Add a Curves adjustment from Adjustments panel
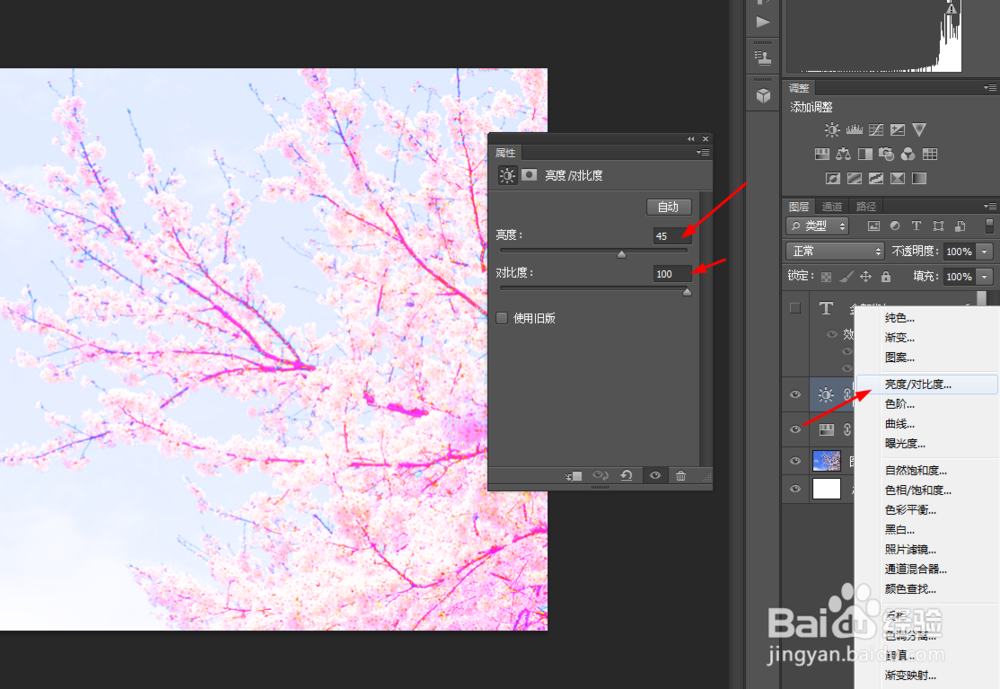 coord(876,130)
